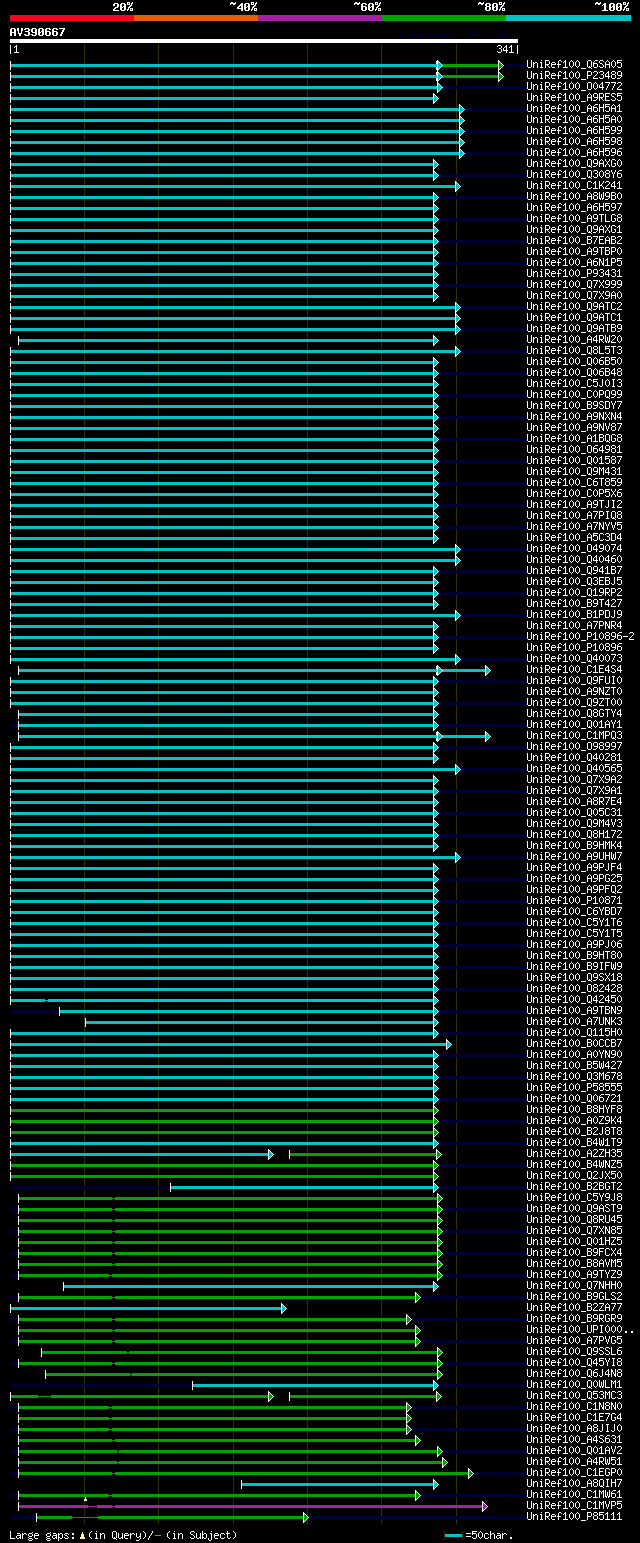Select the UniRef100_A2ZH35 label
Viewport: 640px width, 1543px height.
tap(574, 1153)
